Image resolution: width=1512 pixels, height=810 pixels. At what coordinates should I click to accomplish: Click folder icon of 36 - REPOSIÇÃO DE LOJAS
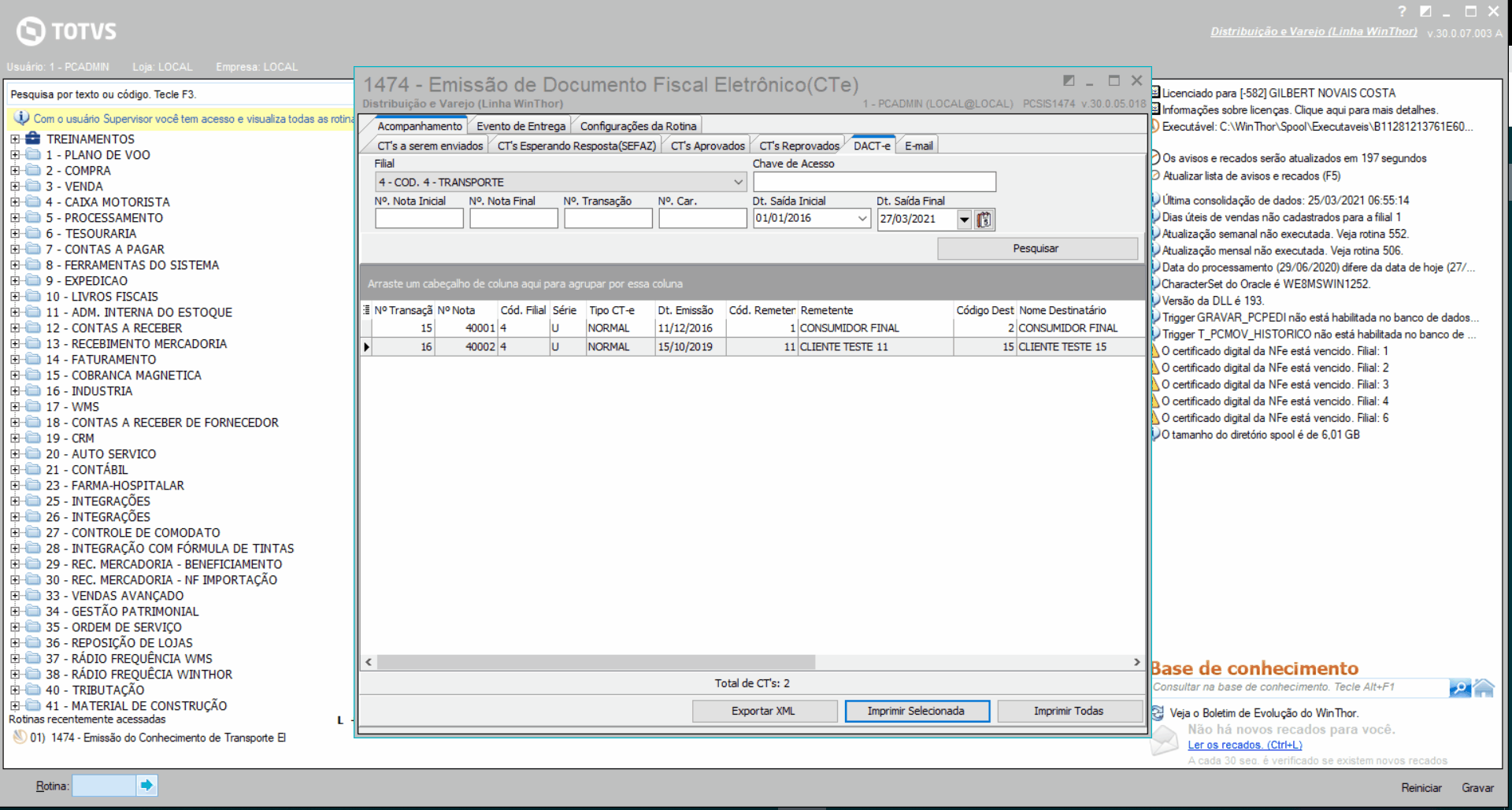click(x=33, y=642)
